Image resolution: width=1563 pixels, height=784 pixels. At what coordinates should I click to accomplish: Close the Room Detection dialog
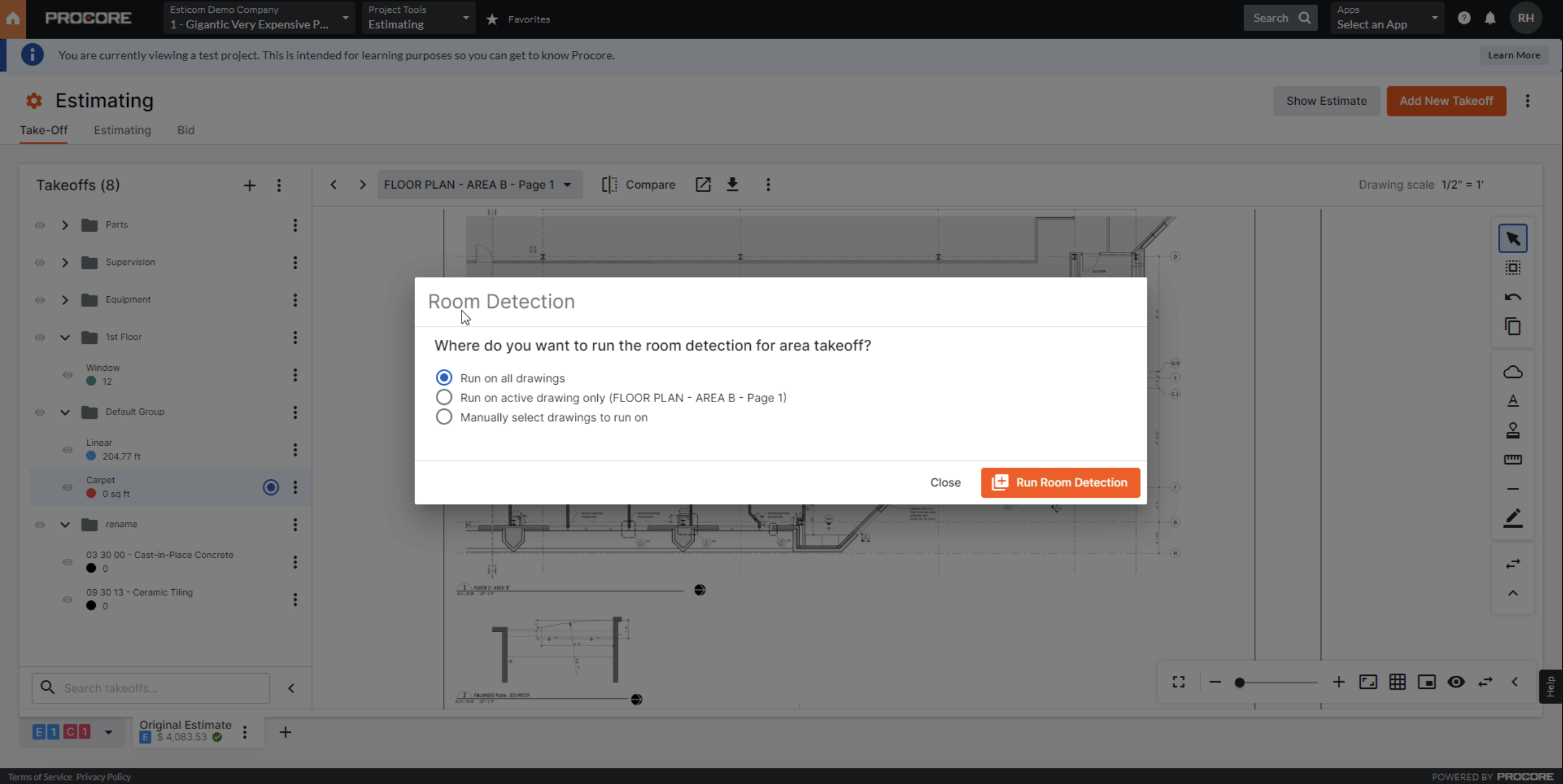(945, 482)
